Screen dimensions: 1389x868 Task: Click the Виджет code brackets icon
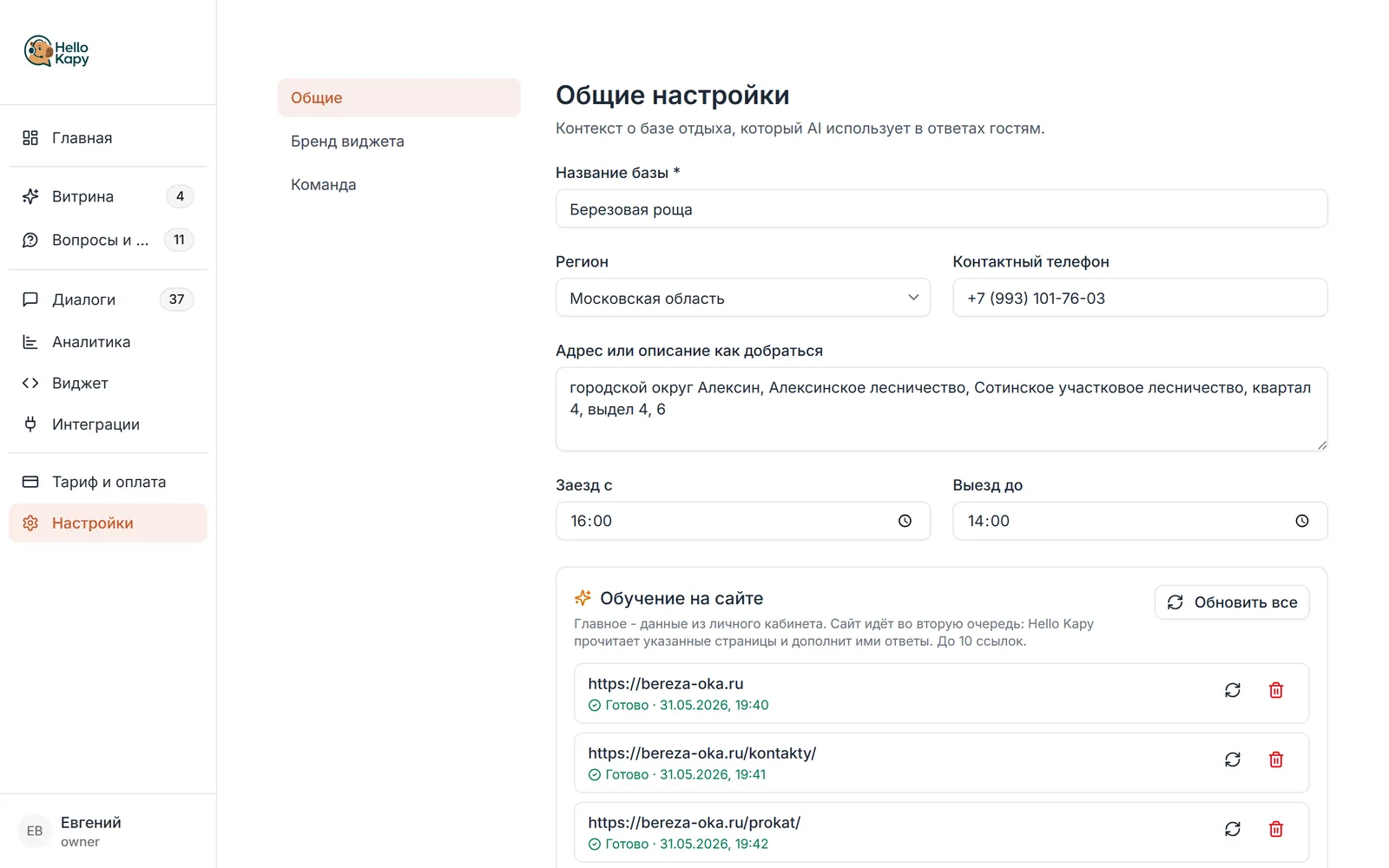coord(30,383)
